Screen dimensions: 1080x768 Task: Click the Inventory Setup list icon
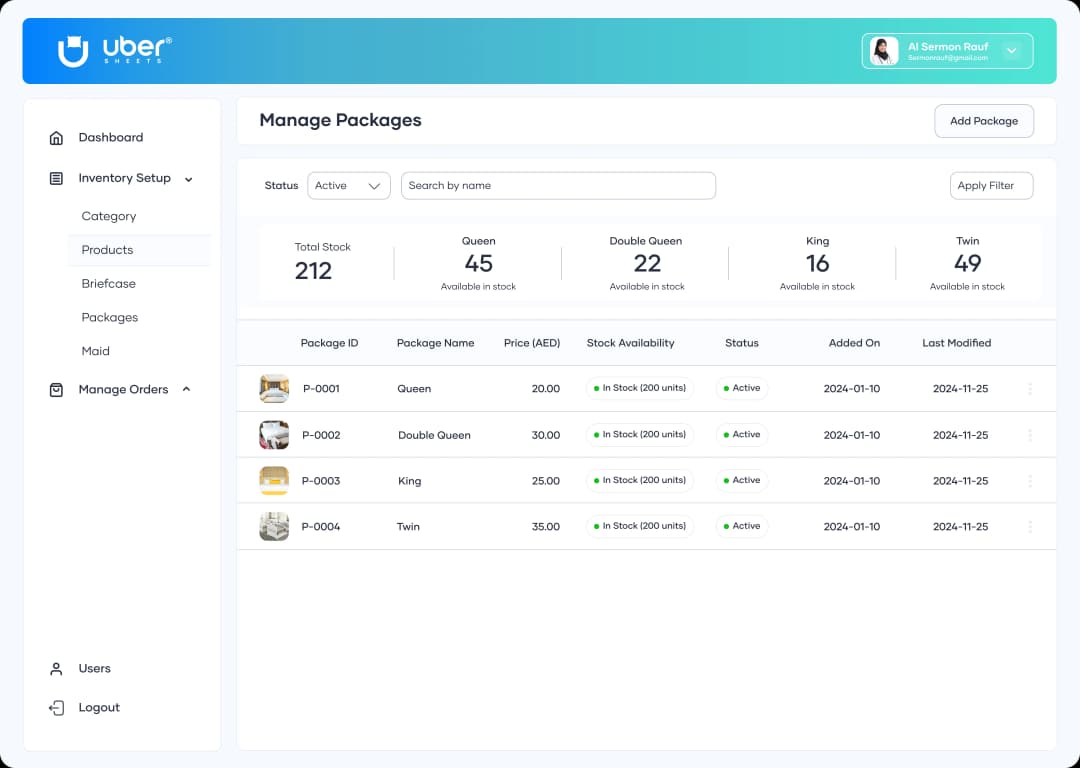point(55,178)
